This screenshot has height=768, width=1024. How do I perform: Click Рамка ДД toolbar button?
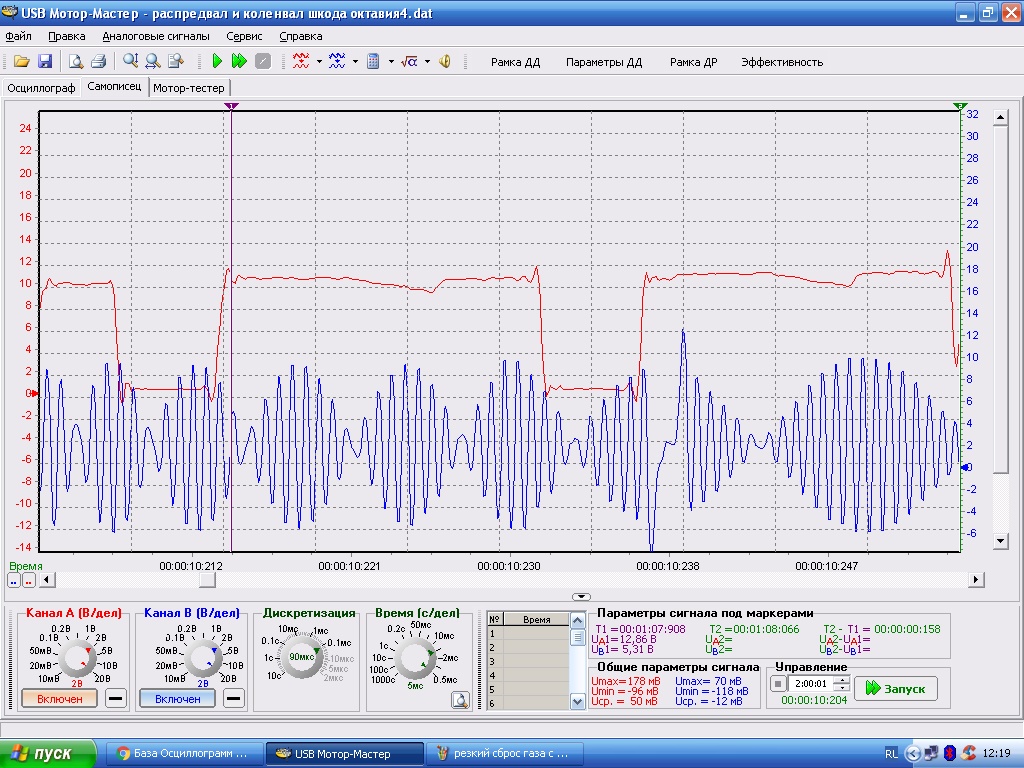(515, 62)
